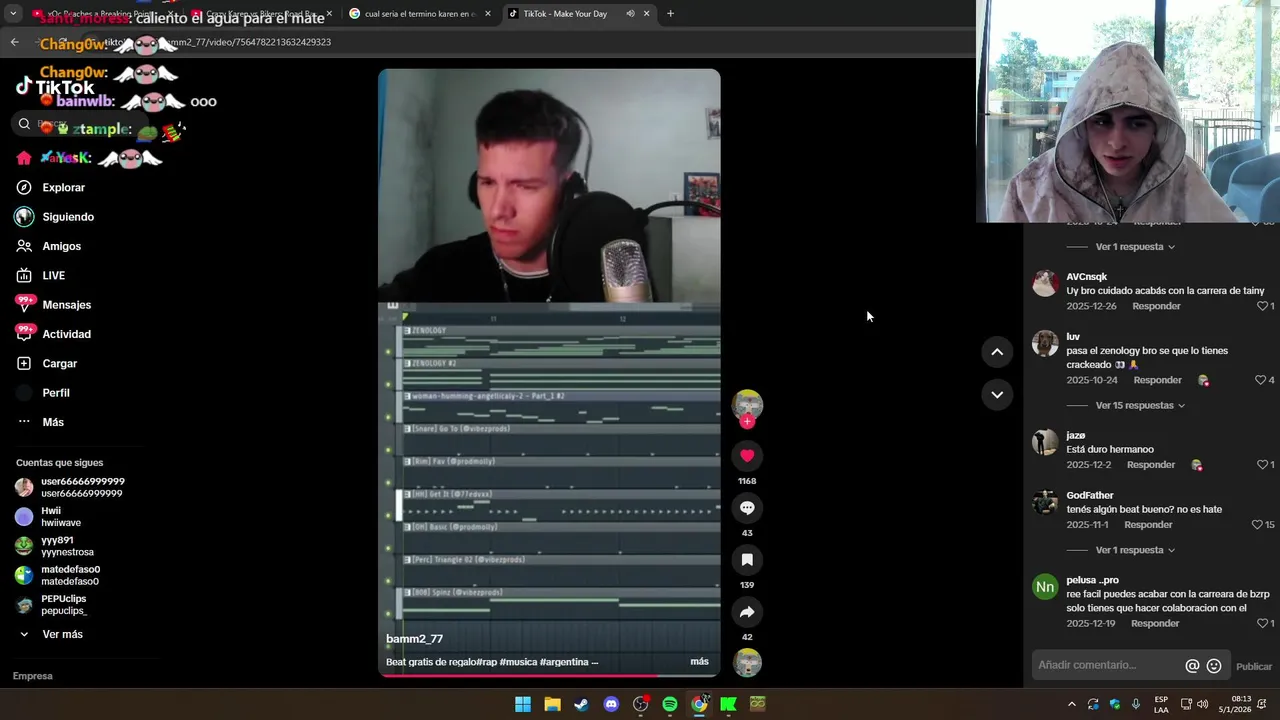This screenshot has height=720, width=1280.
Task: Mute the TikTok tab's audio speaker icon
Action: click(630, 14)
